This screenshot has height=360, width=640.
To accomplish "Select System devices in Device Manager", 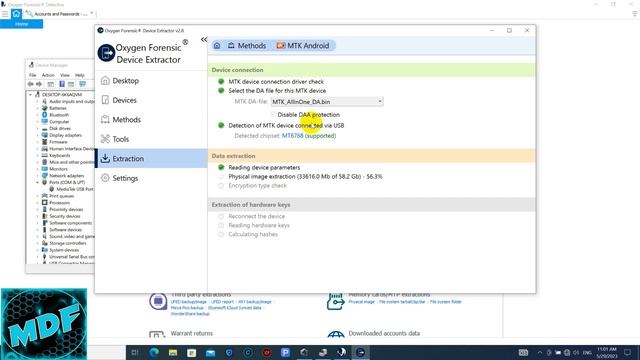I will 64,250.
